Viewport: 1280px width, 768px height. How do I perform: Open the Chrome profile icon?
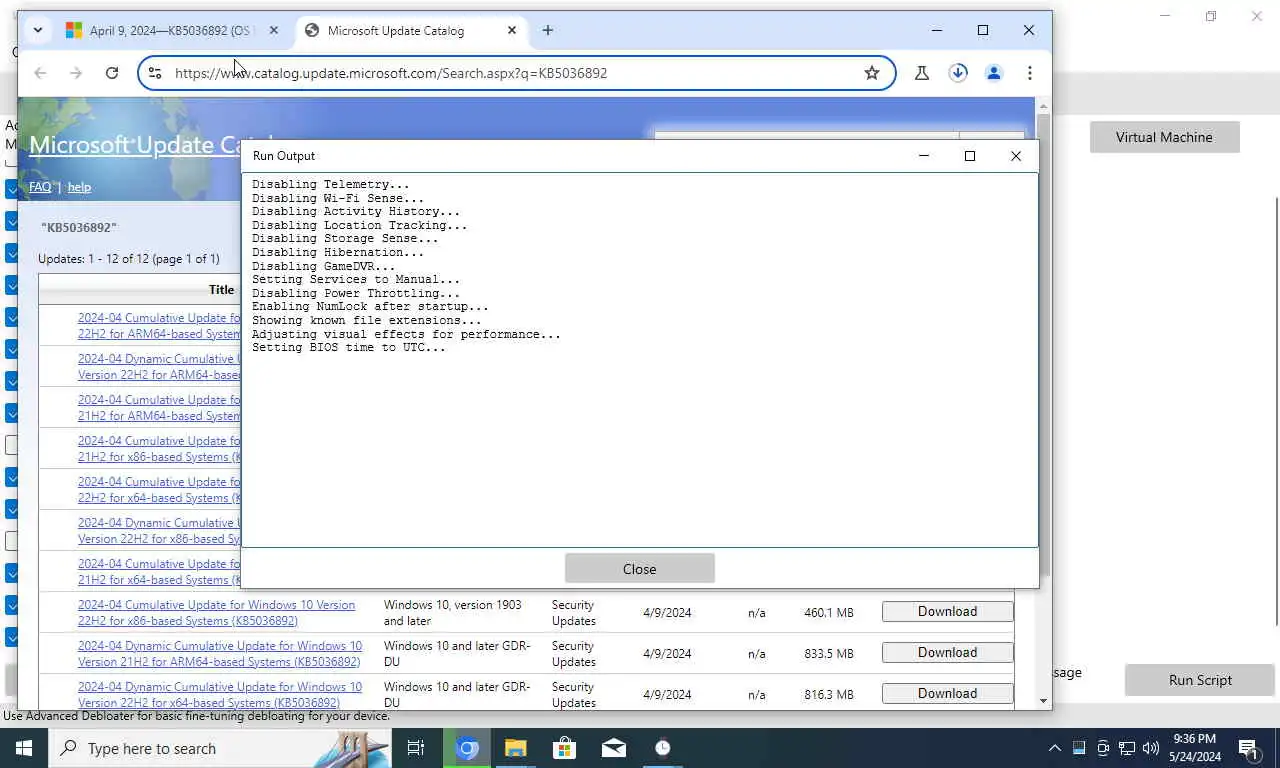click(x=994, y=73)
